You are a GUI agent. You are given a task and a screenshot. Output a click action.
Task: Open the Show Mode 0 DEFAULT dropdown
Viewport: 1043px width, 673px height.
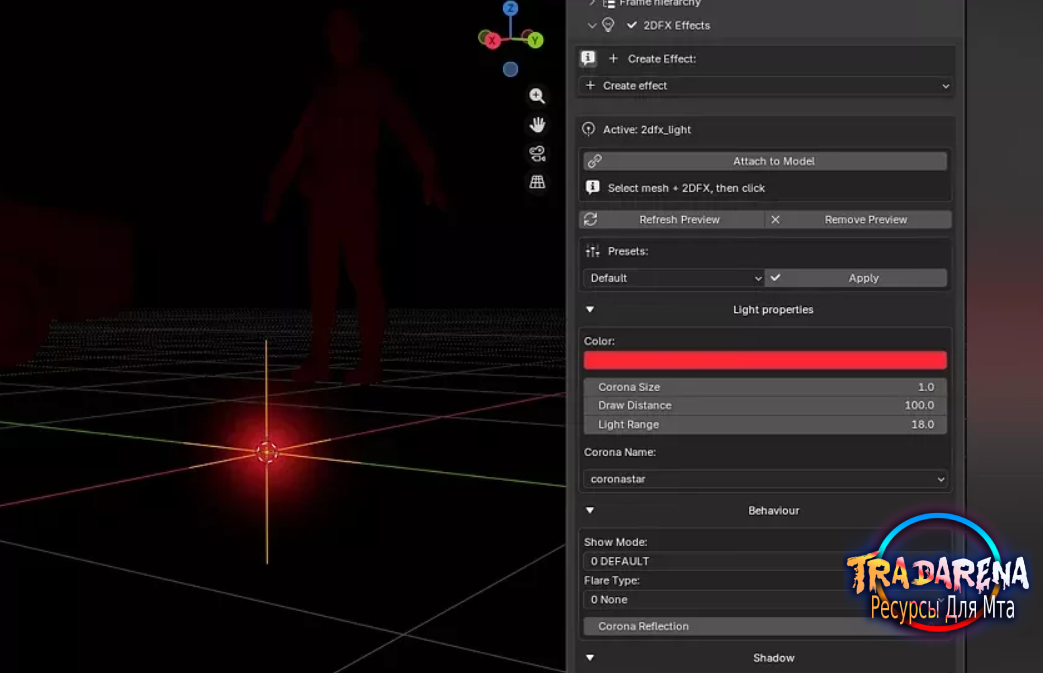[765, 561]
